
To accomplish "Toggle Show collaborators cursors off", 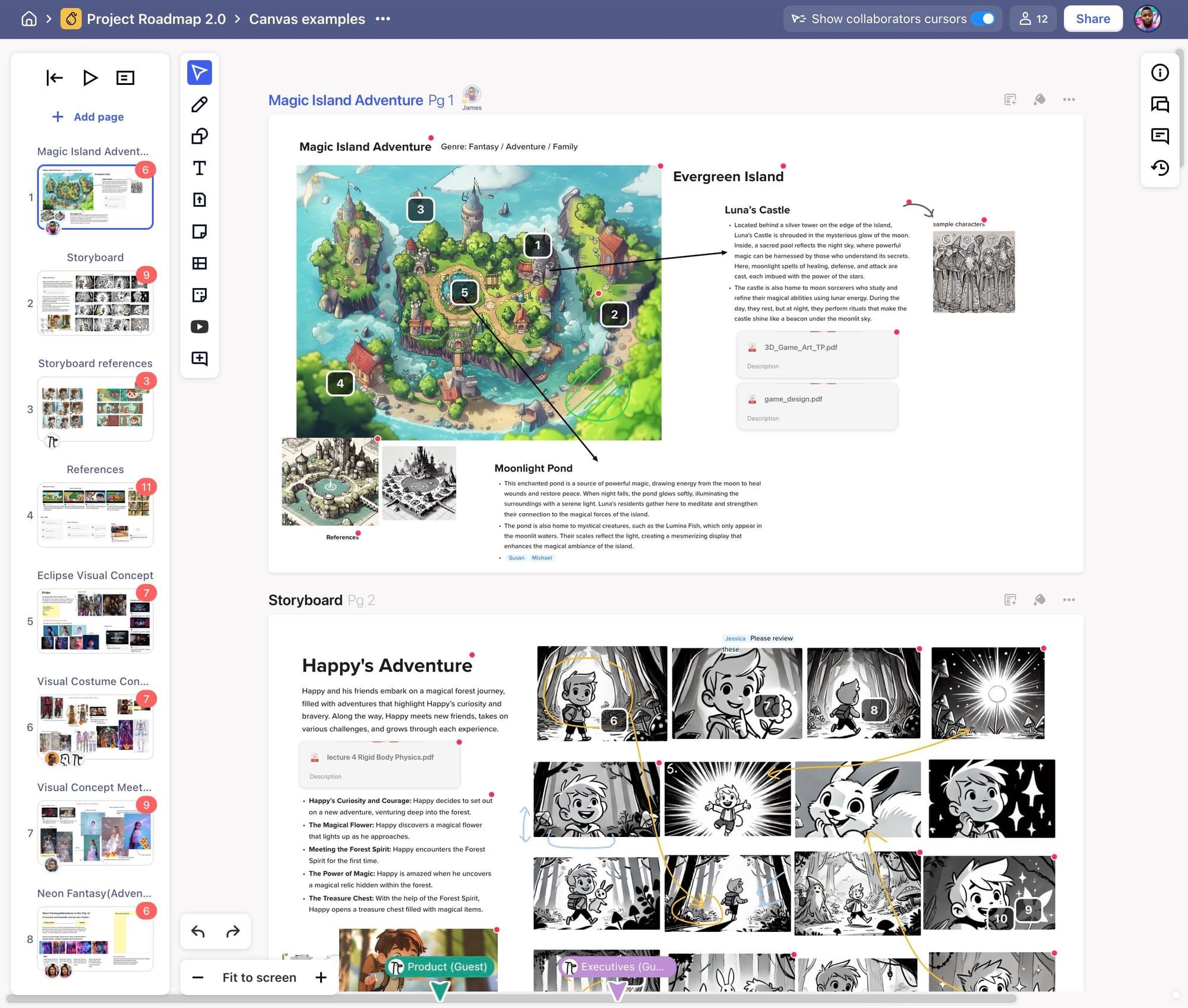I will pos(985,18).
